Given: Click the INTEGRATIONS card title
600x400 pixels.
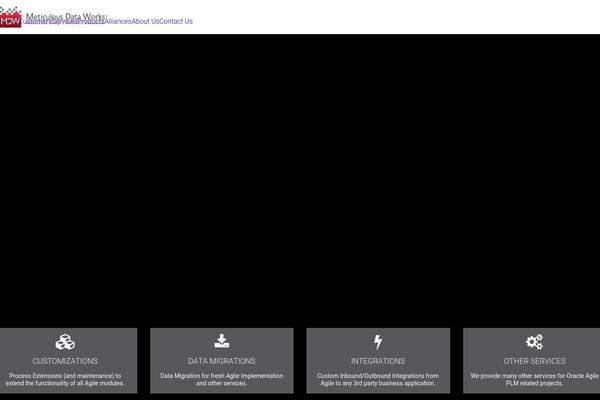Looking at the screenshot, I should coord(378,361).
